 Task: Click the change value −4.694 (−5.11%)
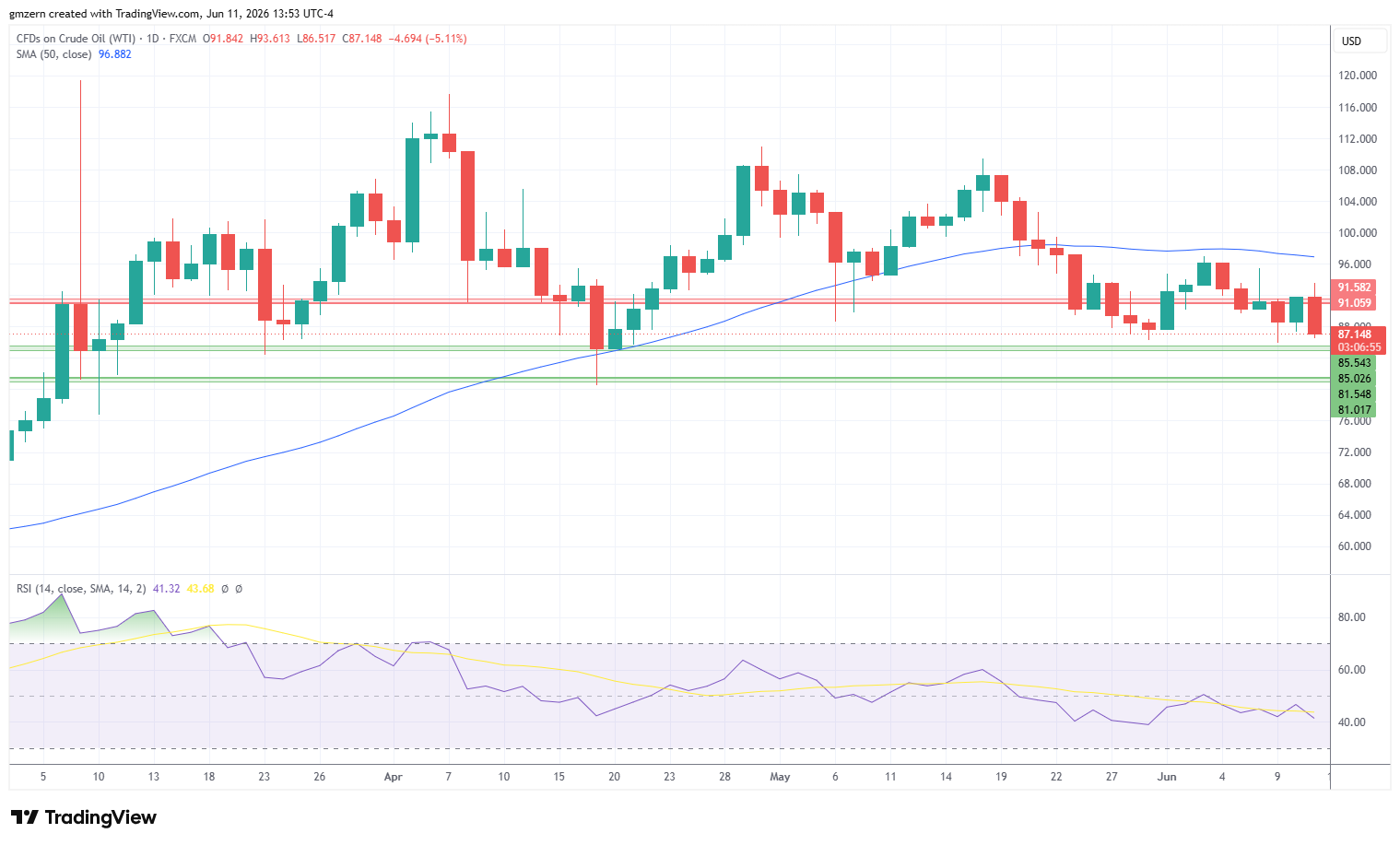(428, 39)
